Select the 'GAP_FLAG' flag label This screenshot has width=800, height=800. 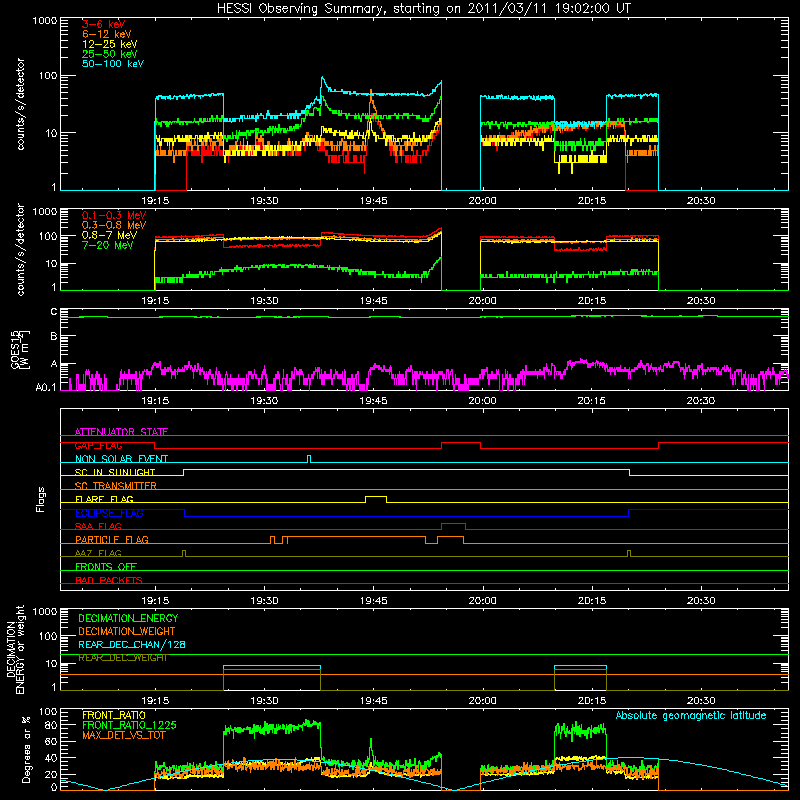tap(98, 445)
